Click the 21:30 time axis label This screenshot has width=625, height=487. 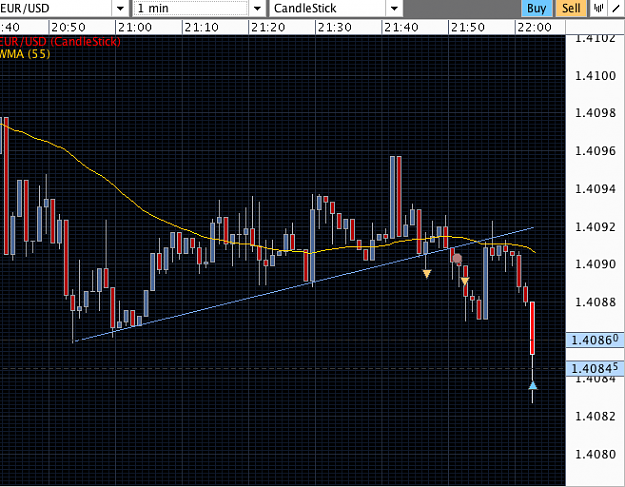(x=334, y=27)
